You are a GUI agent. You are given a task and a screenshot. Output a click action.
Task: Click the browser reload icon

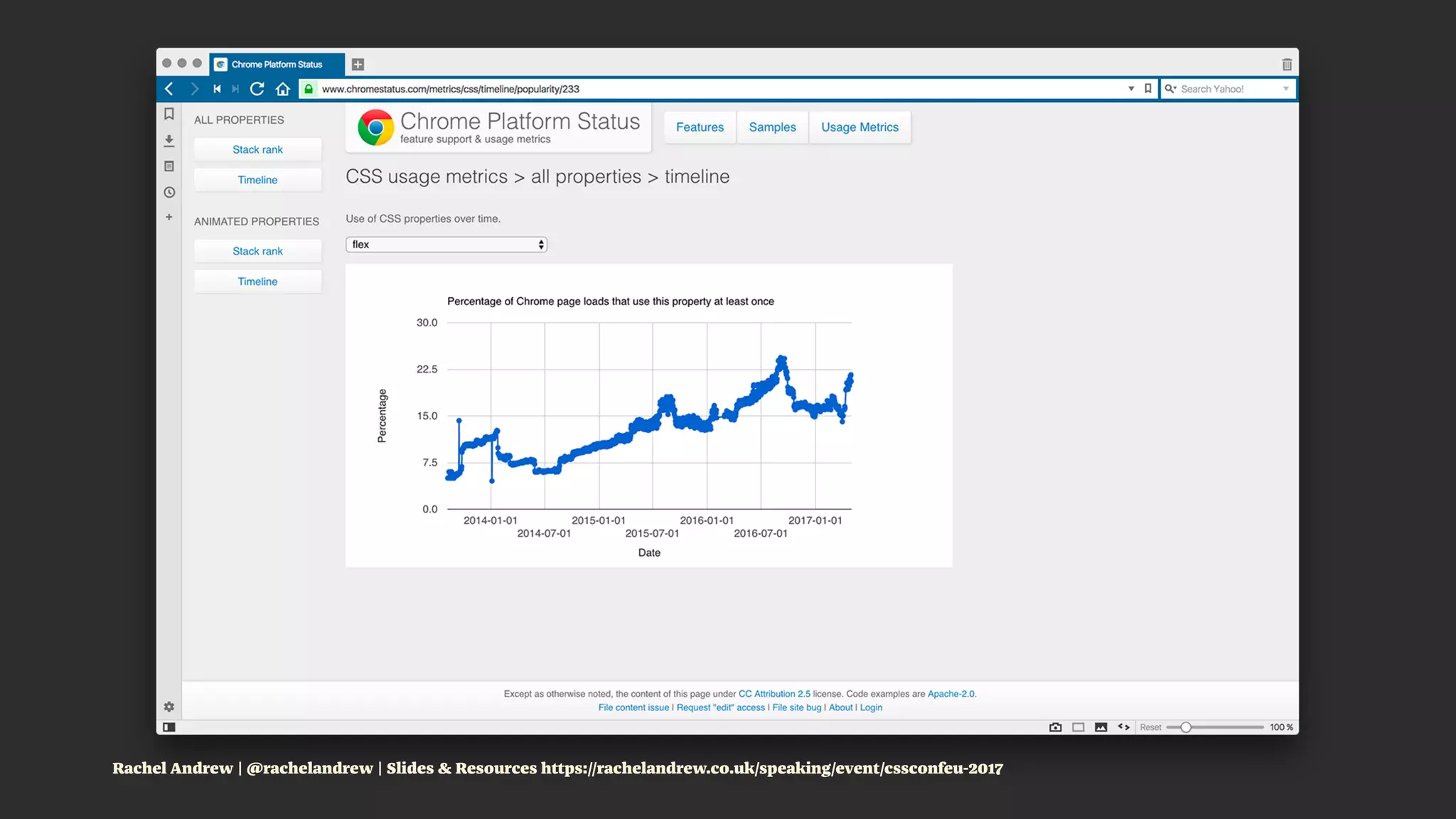click(x=257, y=89)
